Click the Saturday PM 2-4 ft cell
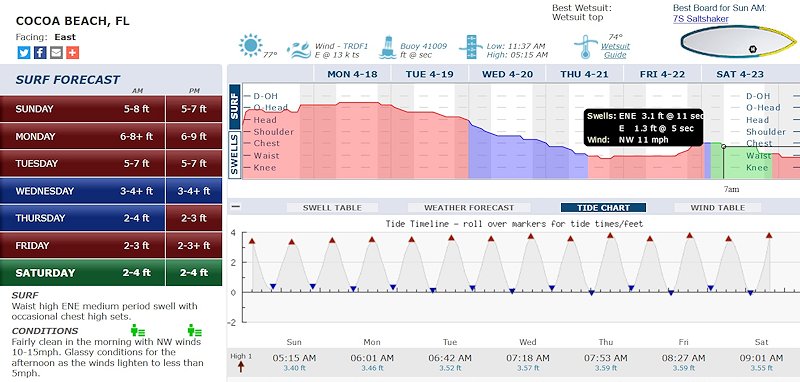 [194, 272]
